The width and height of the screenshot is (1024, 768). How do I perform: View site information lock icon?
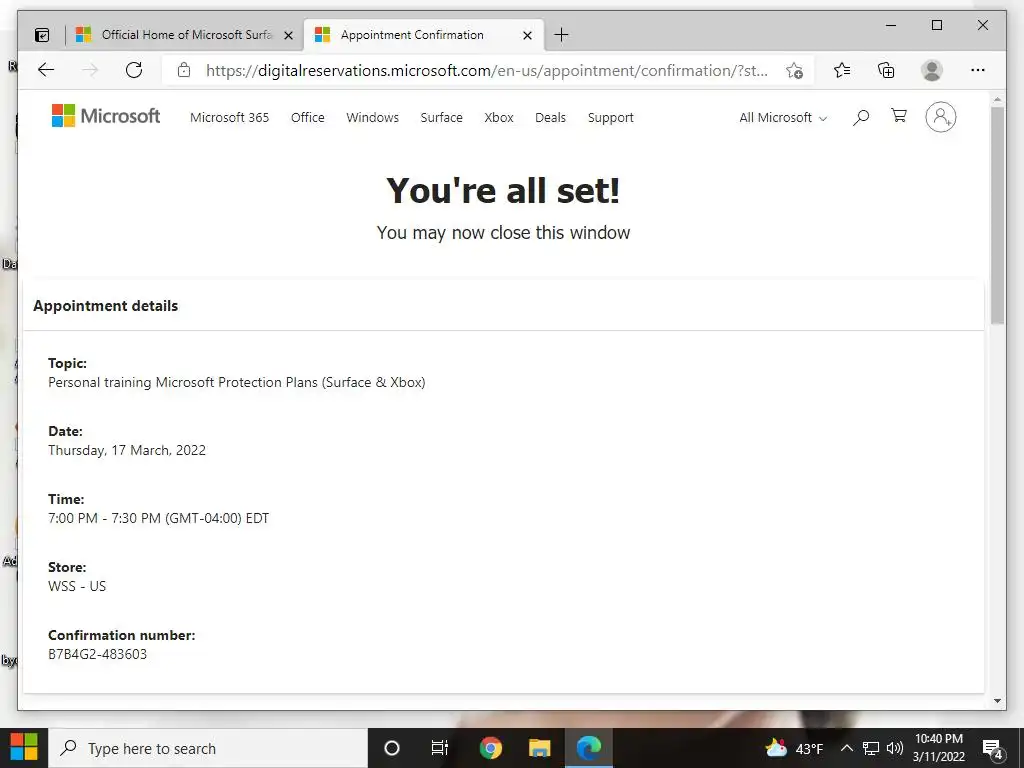pyautogui.click(x=184, y=70)
